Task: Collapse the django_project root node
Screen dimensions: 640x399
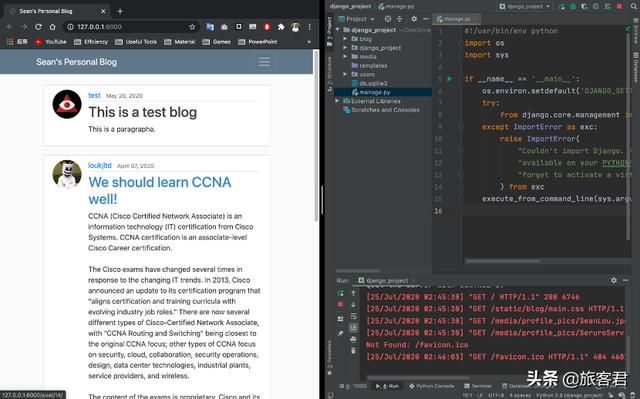Action: coord(338,30)
